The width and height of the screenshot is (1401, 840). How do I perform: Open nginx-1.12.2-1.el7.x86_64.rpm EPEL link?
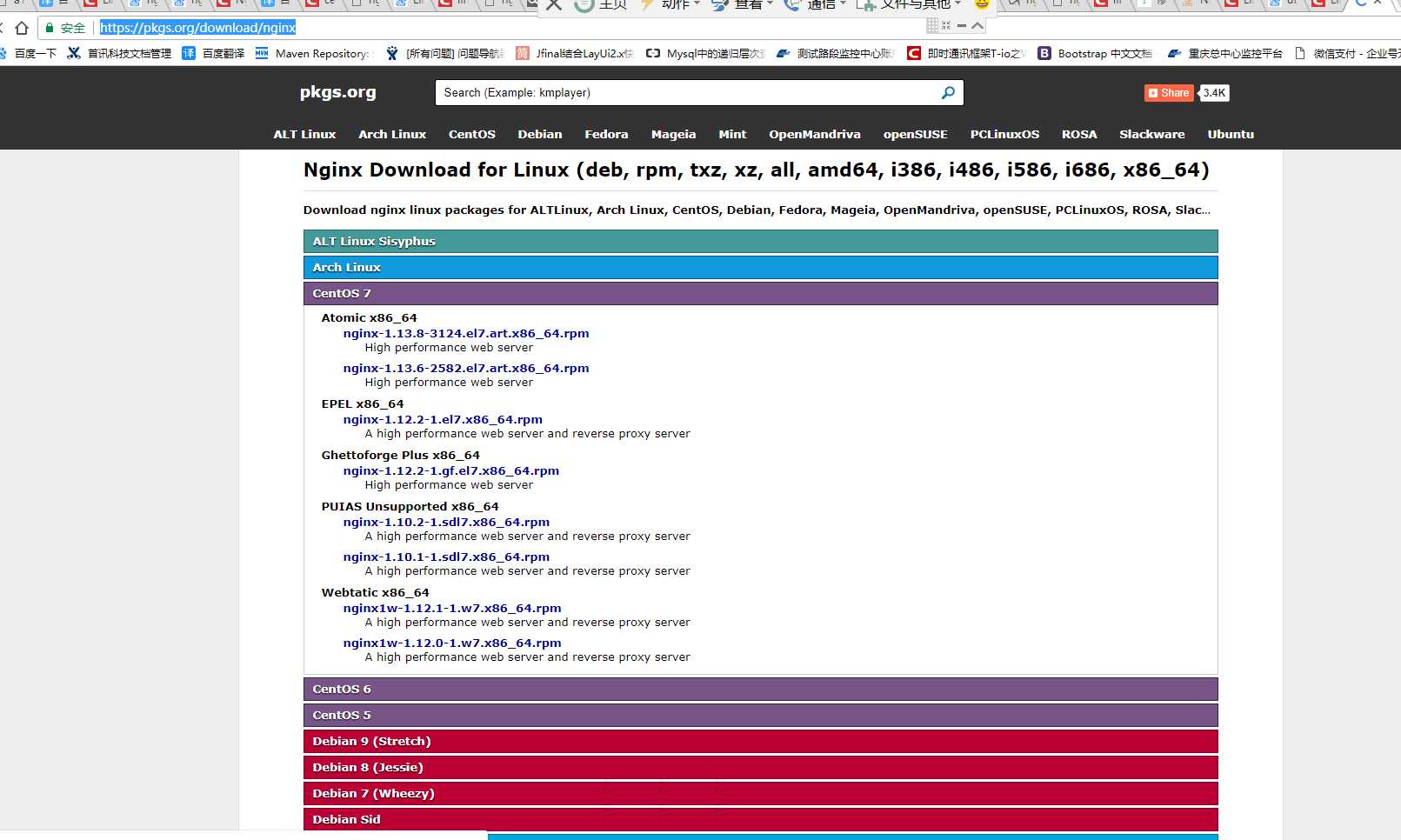click(443, 419)
